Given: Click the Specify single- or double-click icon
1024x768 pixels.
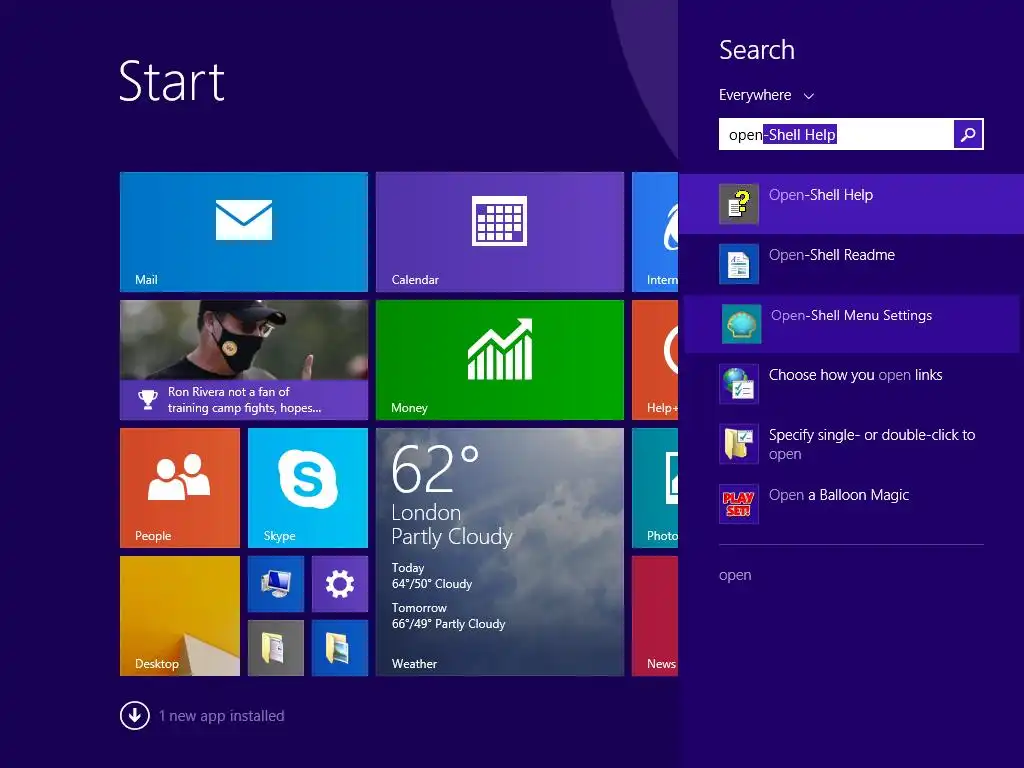Looking at the screenshot, I should point(739,444).
